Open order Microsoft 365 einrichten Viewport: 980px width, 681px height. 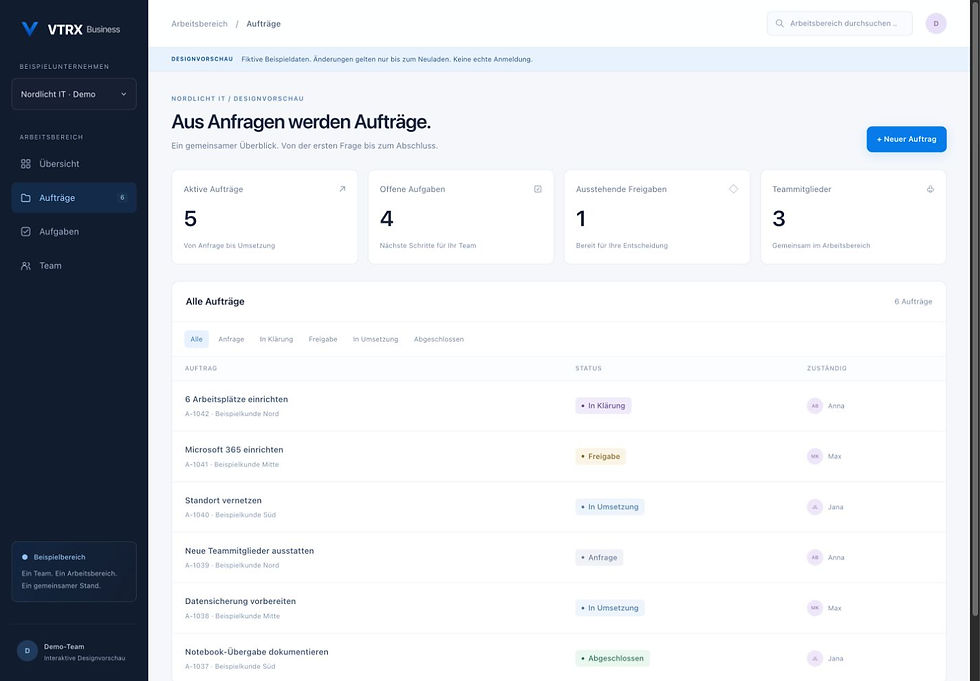coord(234,450)
